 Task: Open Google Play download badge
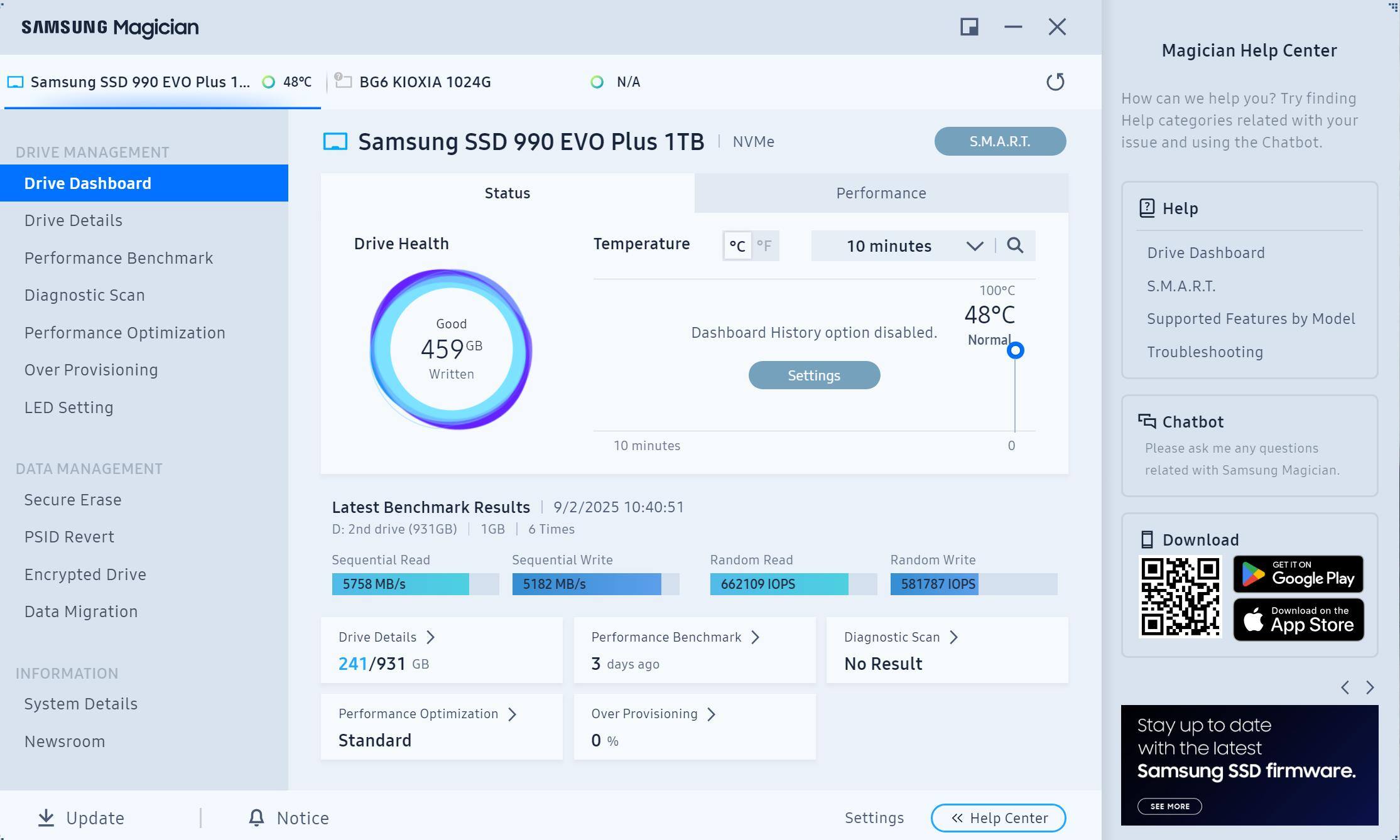[1298, 574]
